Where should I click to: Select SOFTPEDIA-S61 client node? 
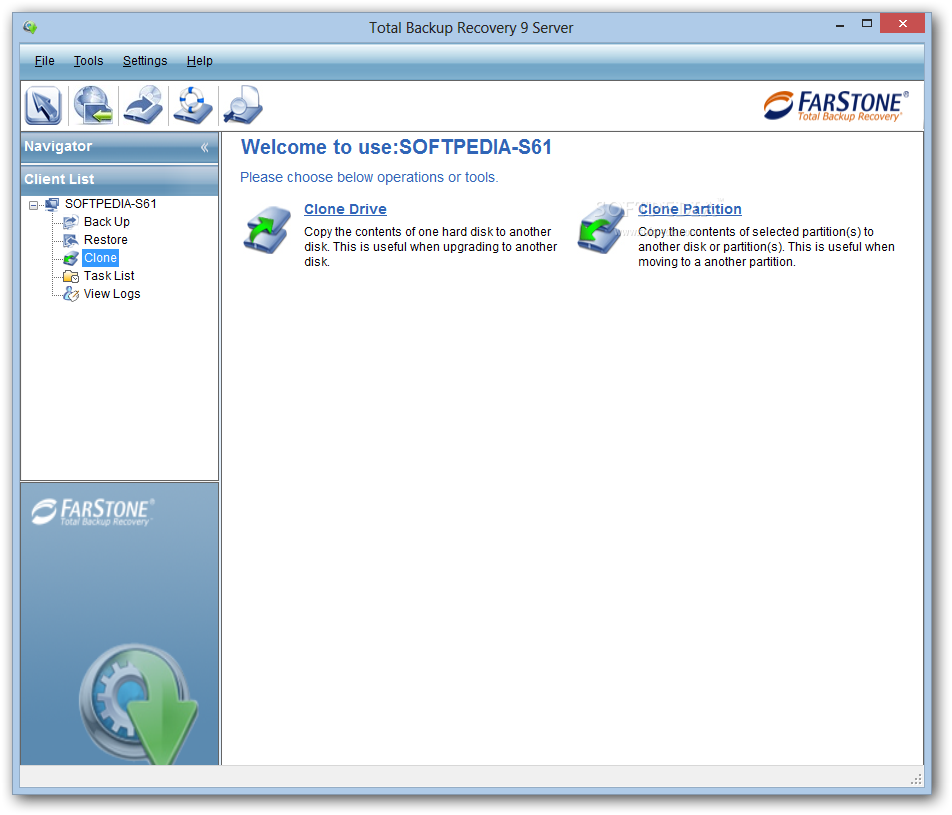coord(110,203)
